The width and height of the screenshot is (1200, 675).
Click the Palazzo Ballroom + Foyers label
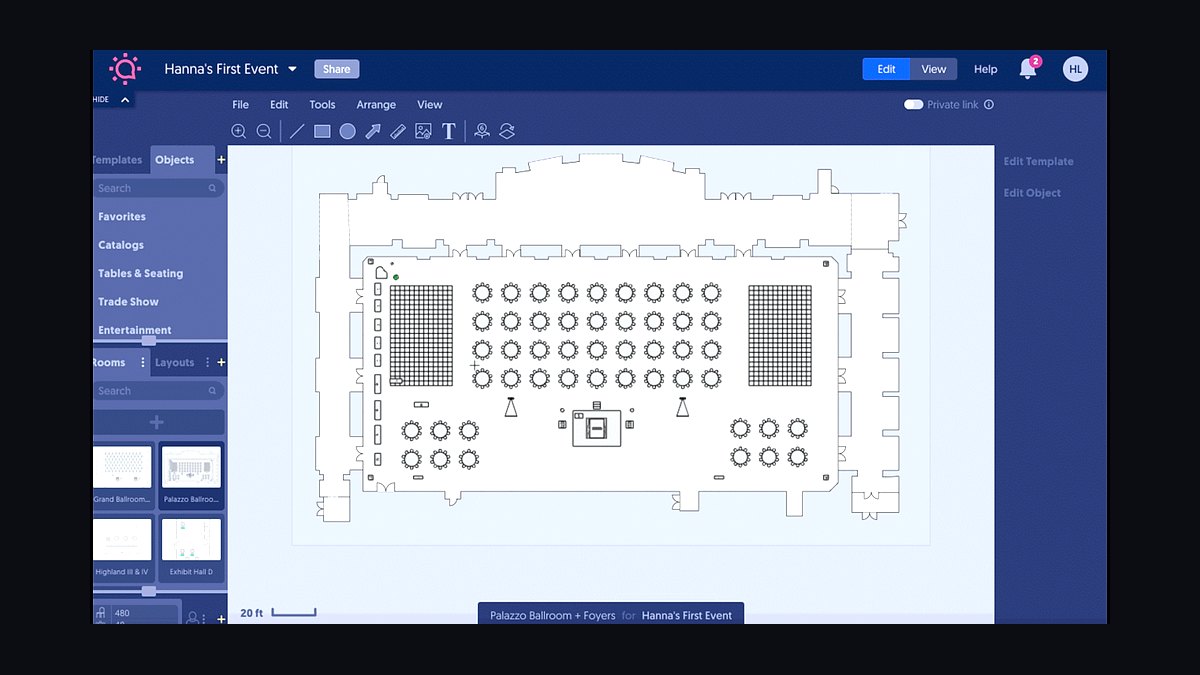(x=553, y=616)
